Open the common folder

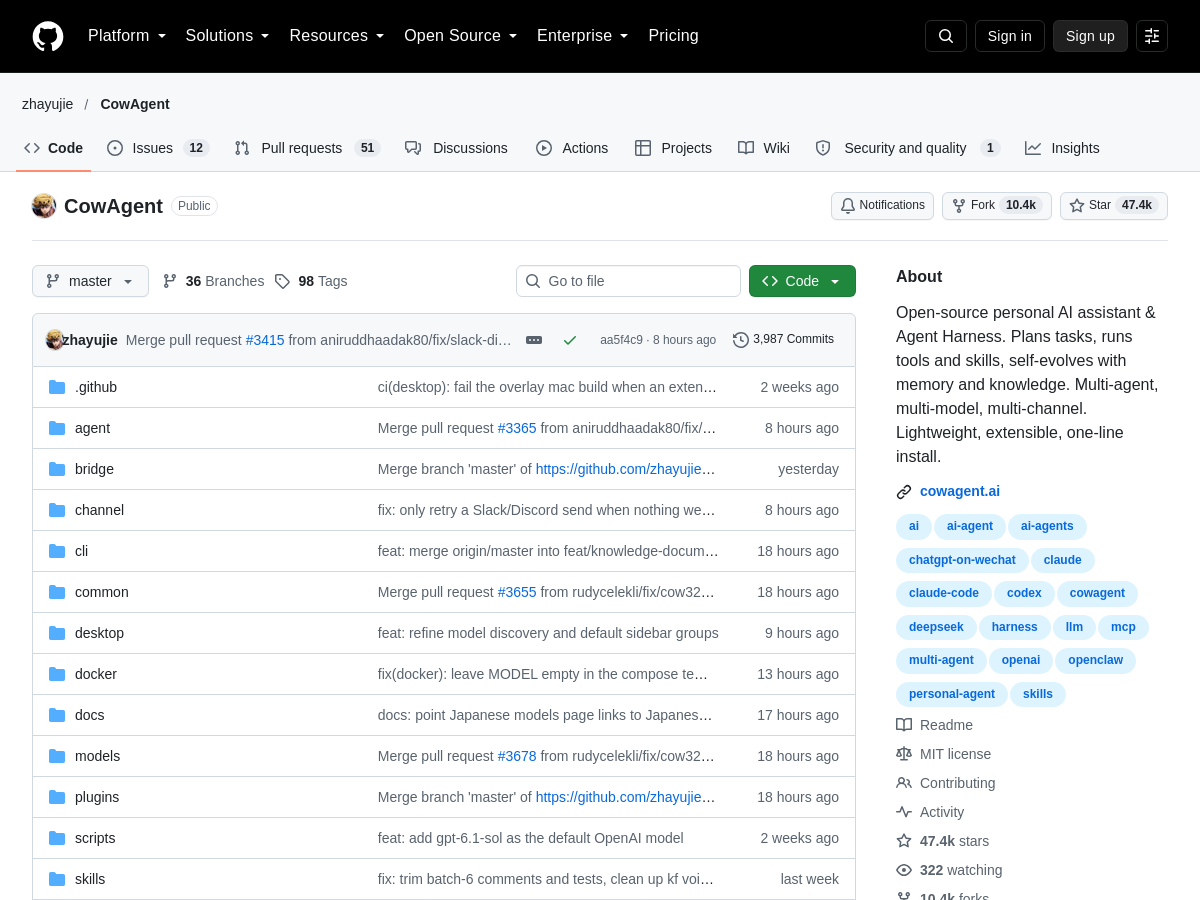[x=102, y=592]
